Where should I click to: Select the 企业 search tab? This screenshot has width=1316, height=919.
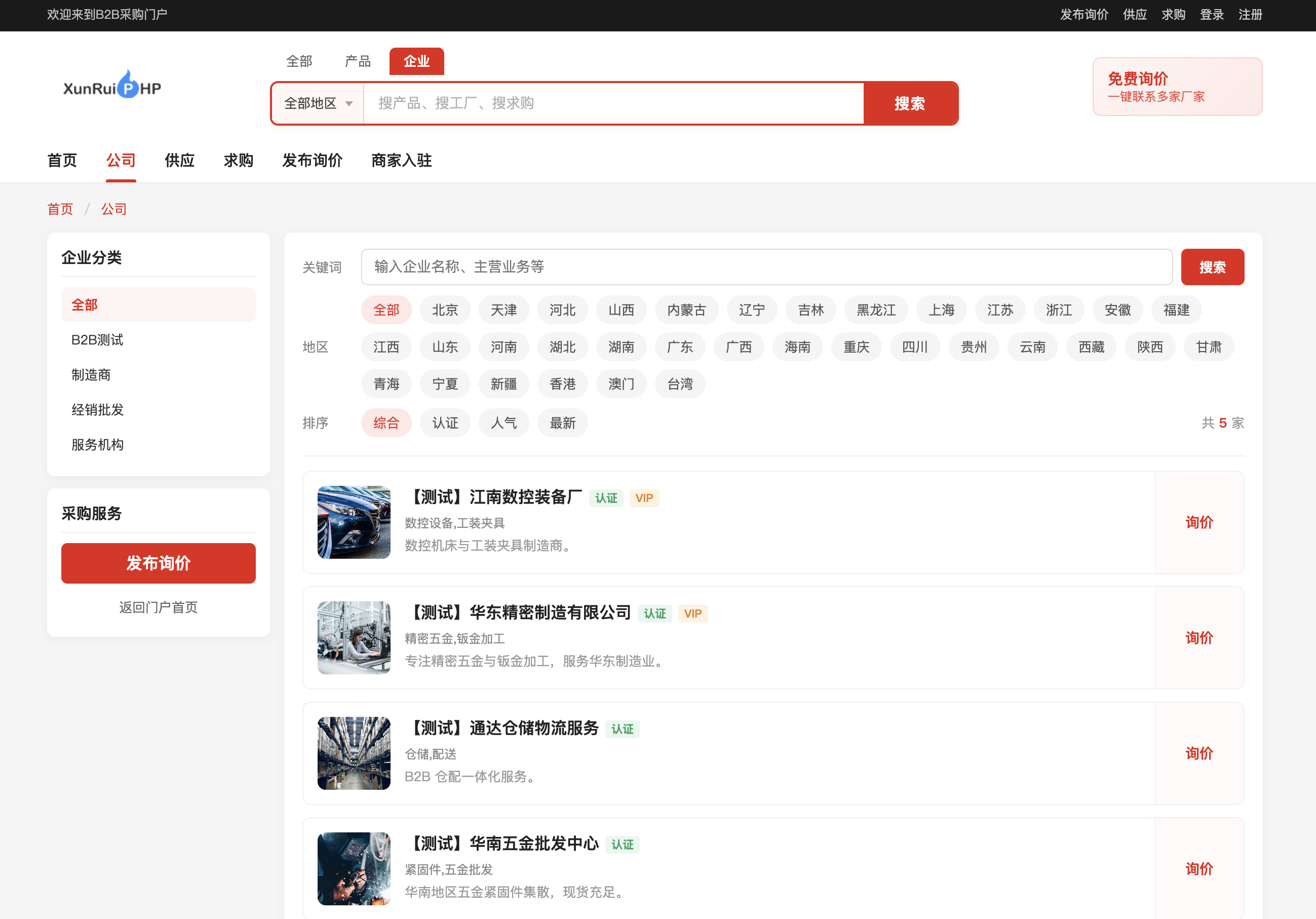tap(416, 61)
